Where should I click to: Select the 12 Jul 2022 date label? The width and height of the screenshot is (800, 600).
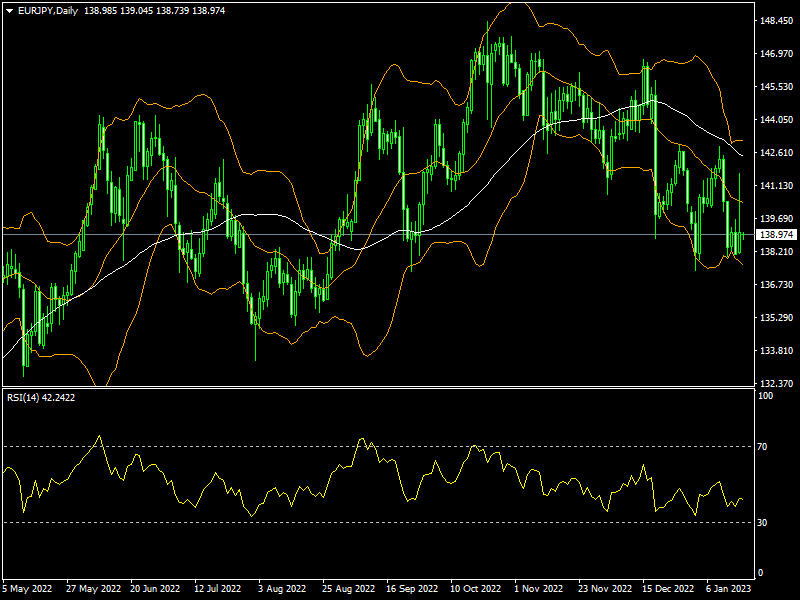(x=217, y=589)
